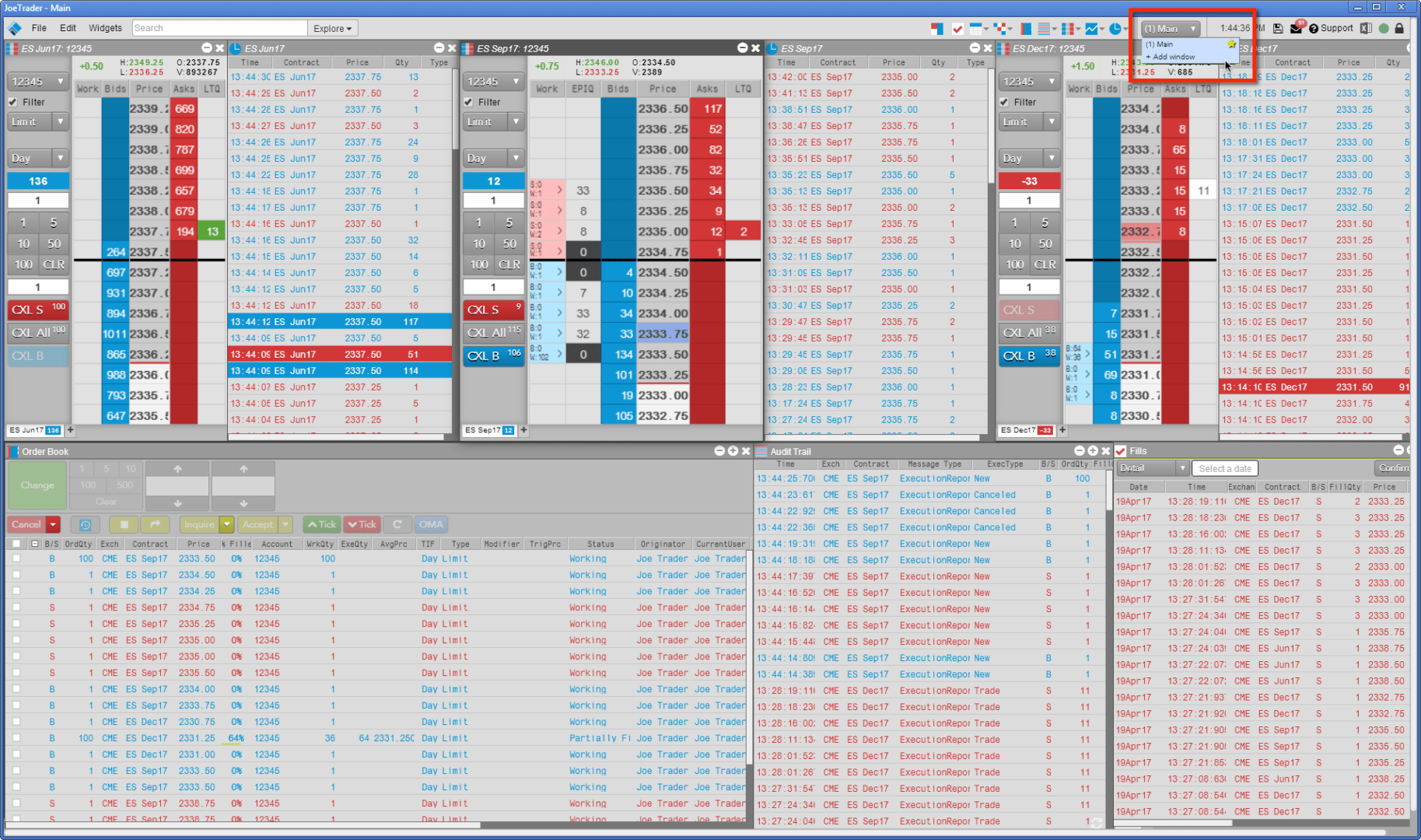Toggle the checkbox in the Fills panel header
Image resolution: width=1421 pixels, height=840 pixels.
1121,451
